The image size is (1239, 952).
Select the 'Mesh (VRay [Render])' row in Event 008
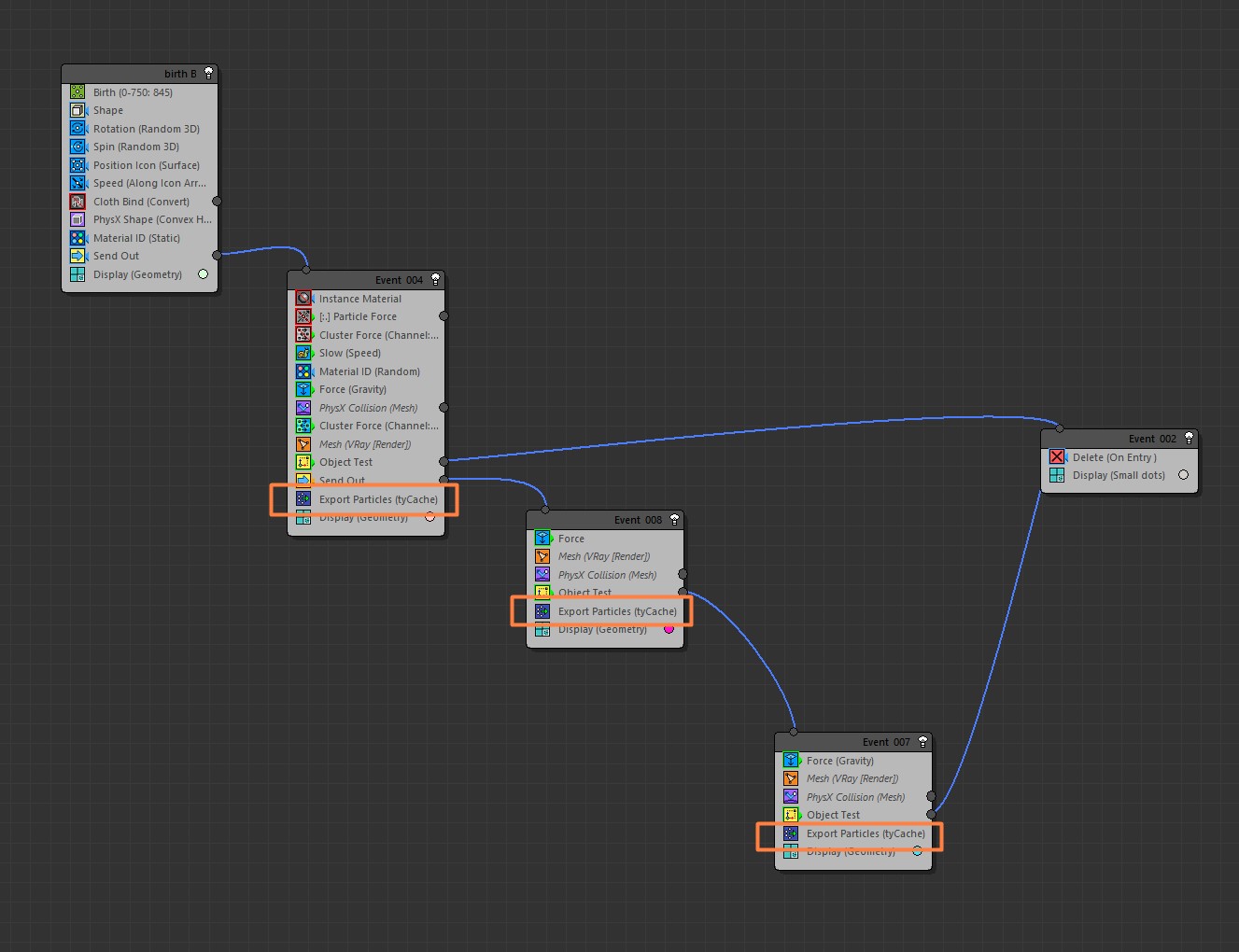pyautogui.click(x=605, y=556)
